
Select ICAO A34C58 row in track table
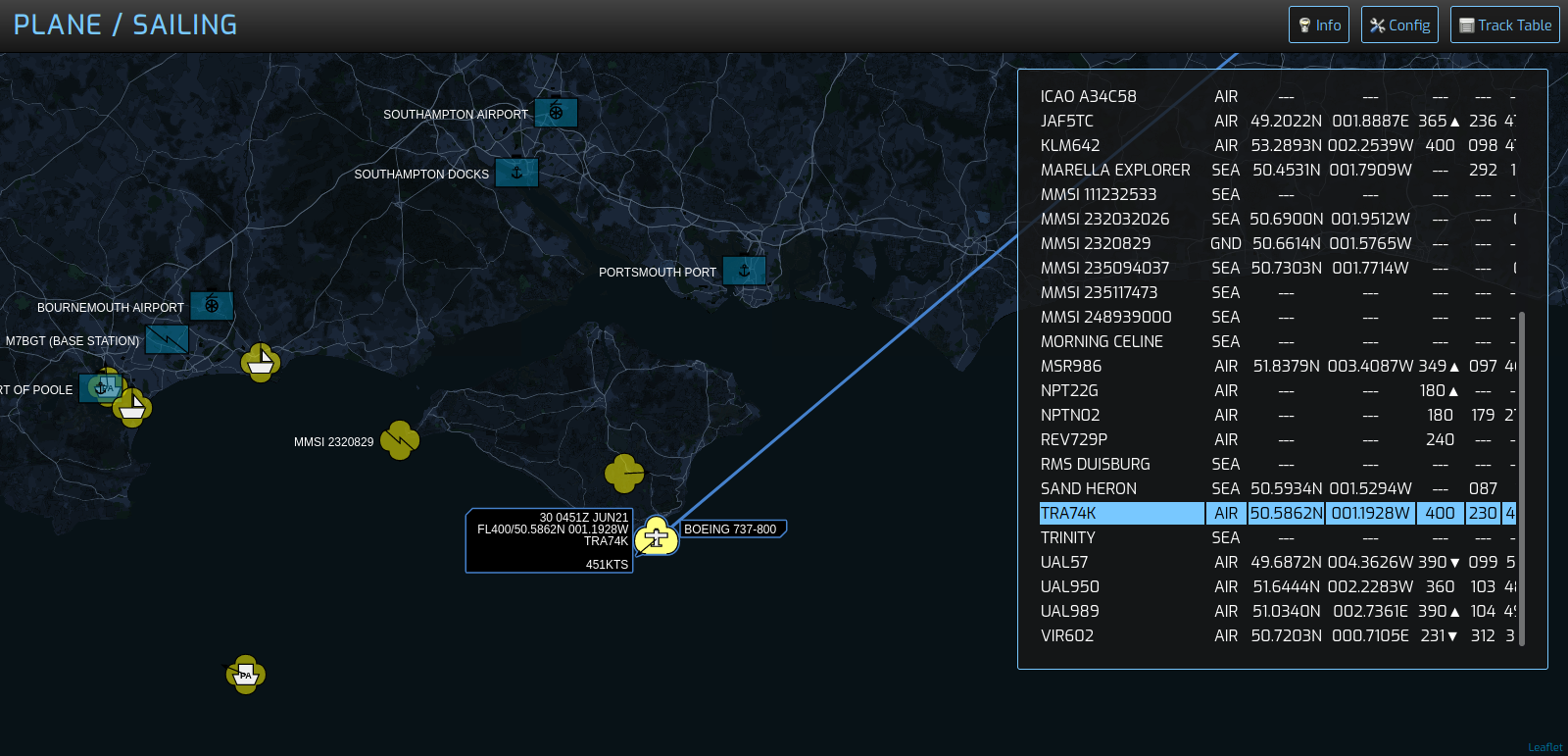(x=1278, y=96)
